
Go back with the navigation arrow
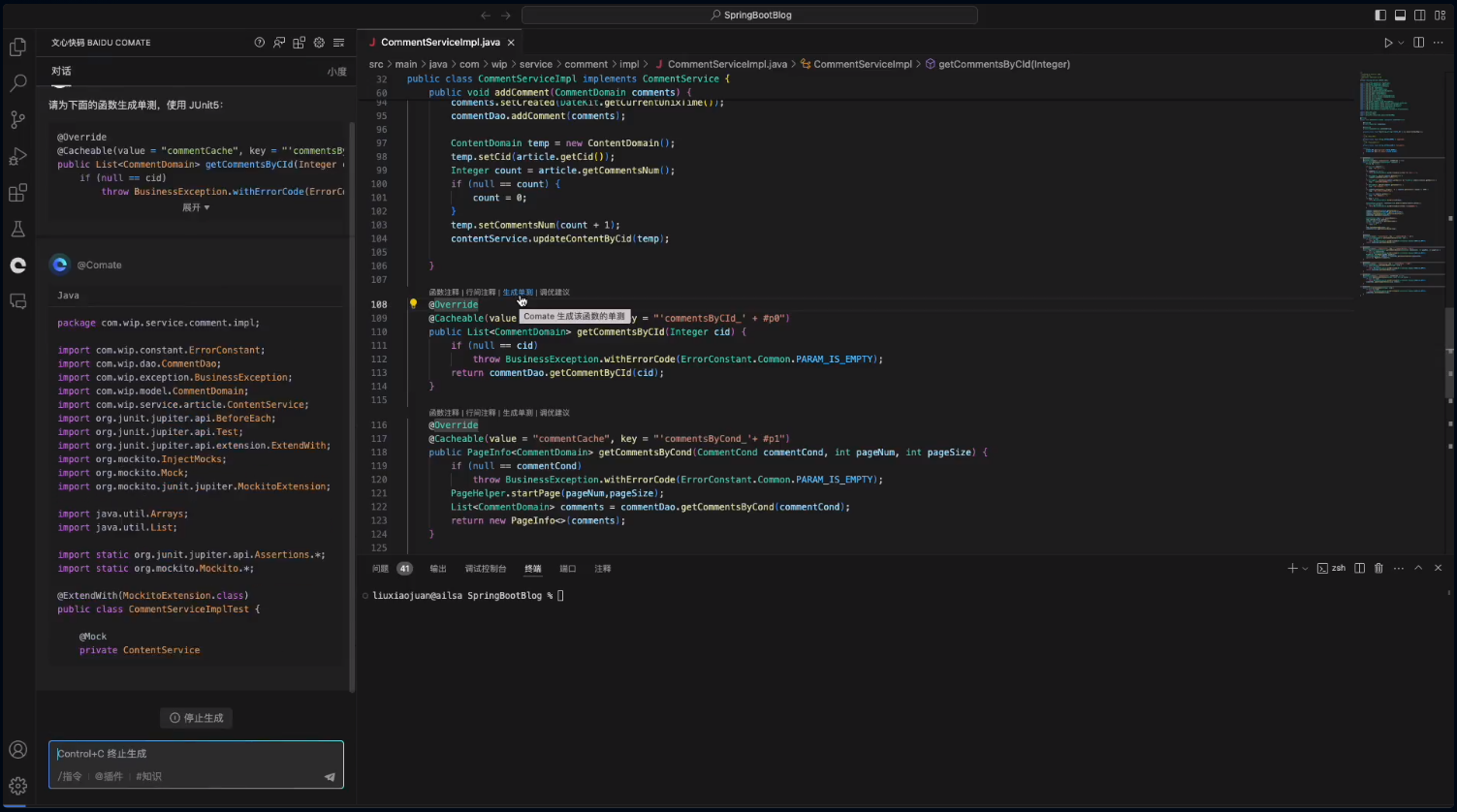point(486,16)
